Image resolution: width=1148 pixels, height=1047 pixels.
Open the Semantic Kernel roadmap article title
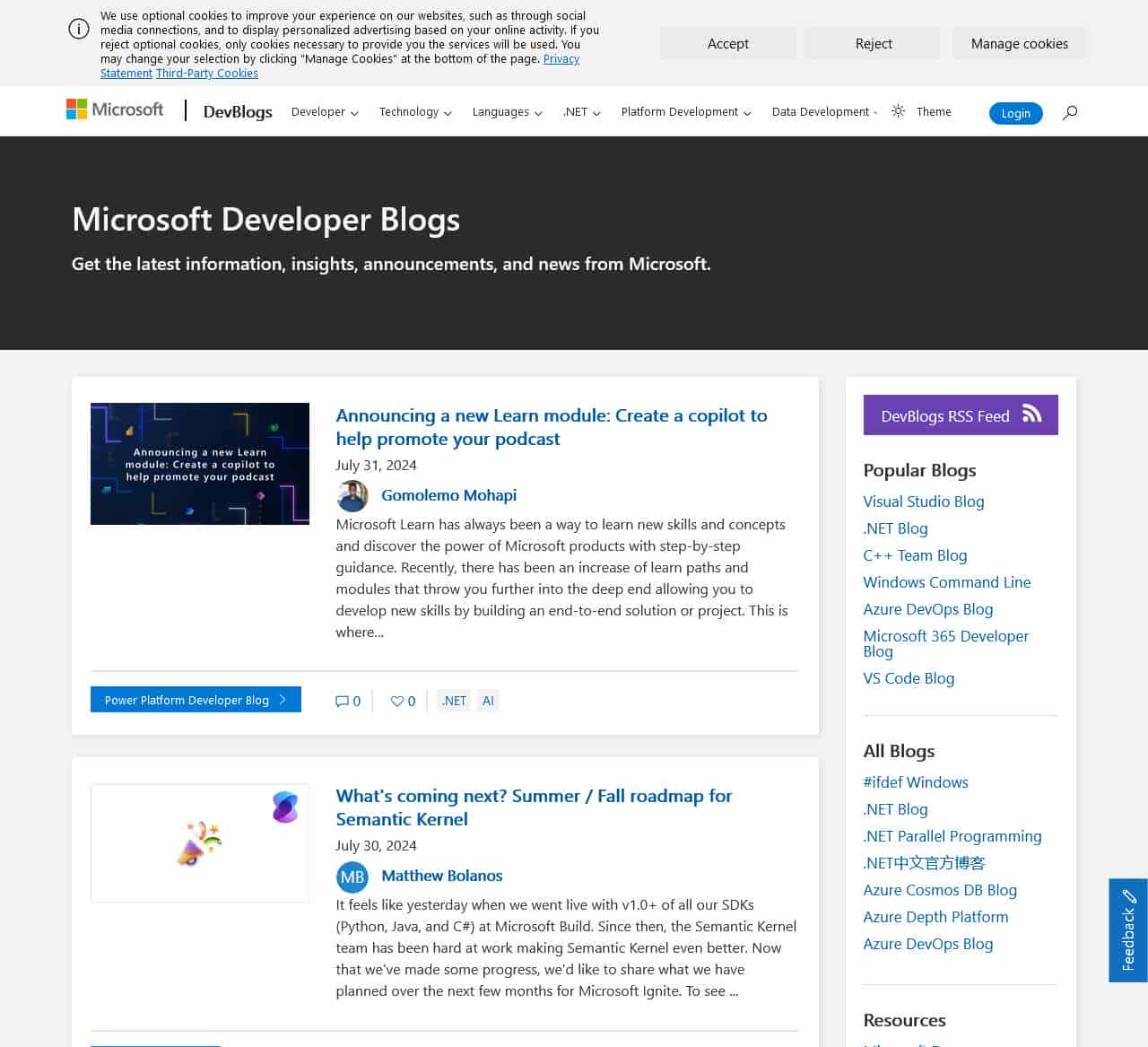coord(534,807)
